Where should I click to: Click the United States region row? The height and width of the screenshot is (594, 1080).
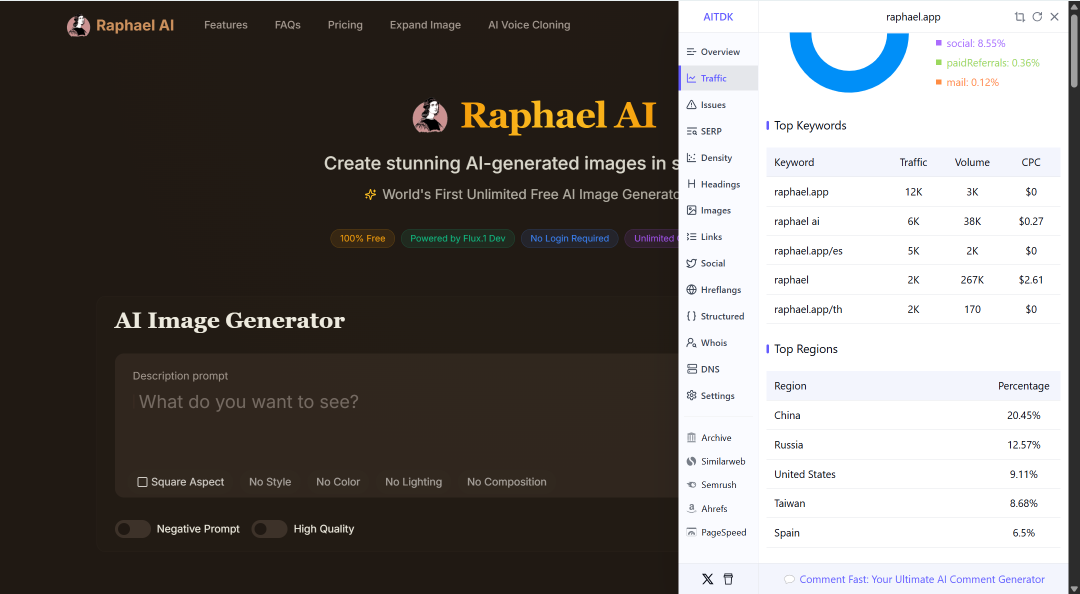[x=913, y=474]
